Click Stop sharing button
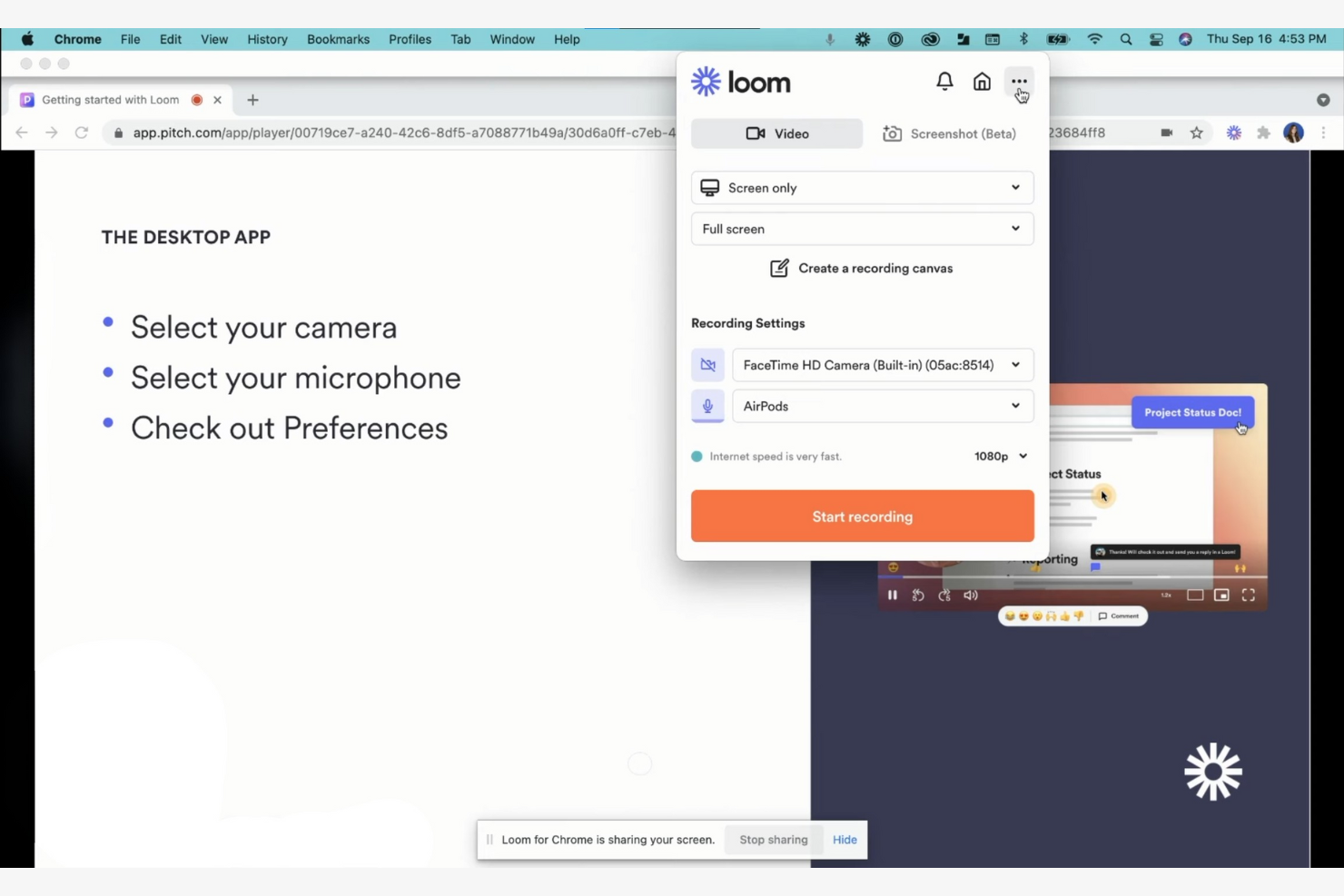1344x896 pixels. tap(773, 840)
